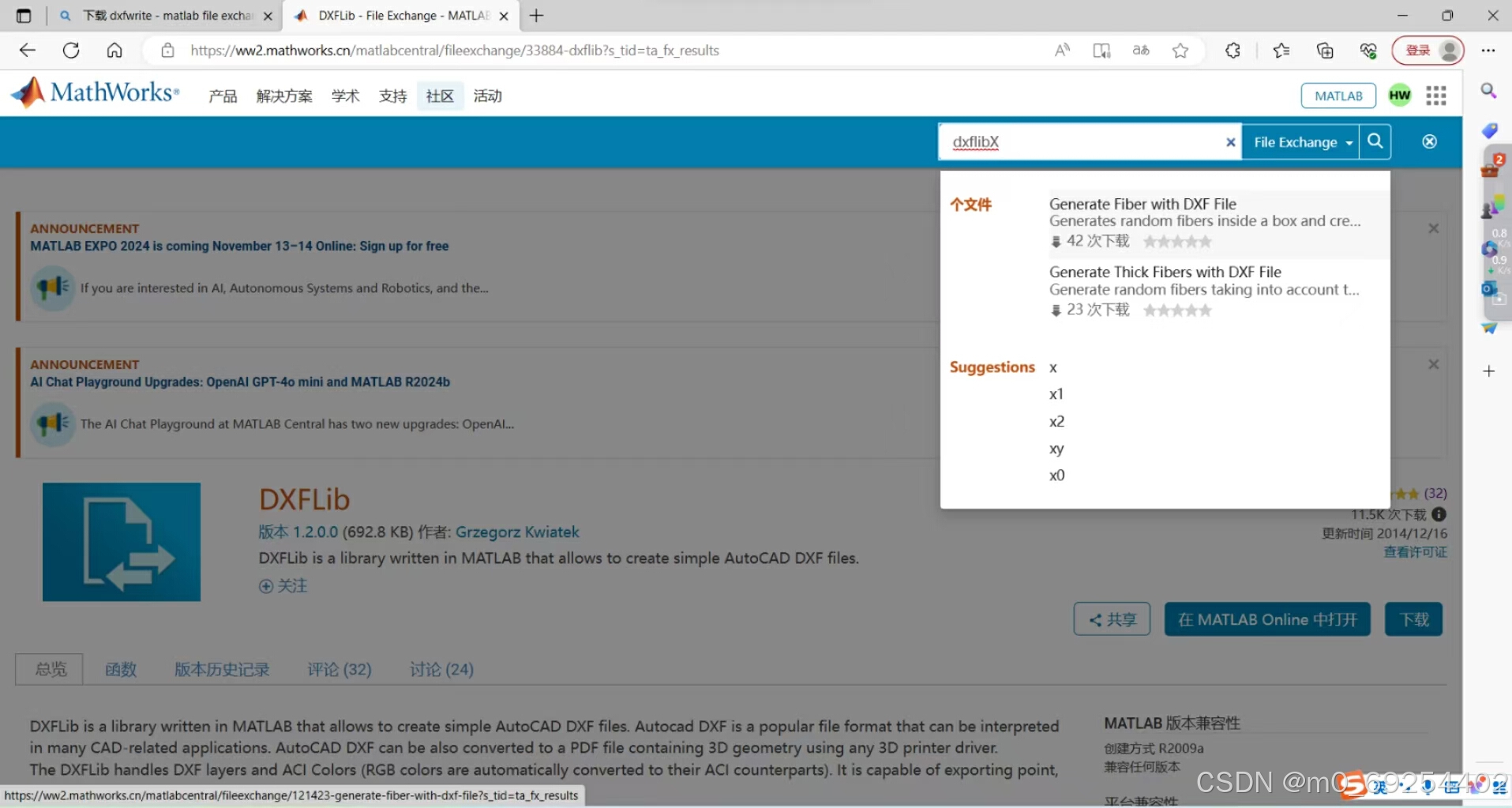Close the DXFLib File Exchange tab

504,16
